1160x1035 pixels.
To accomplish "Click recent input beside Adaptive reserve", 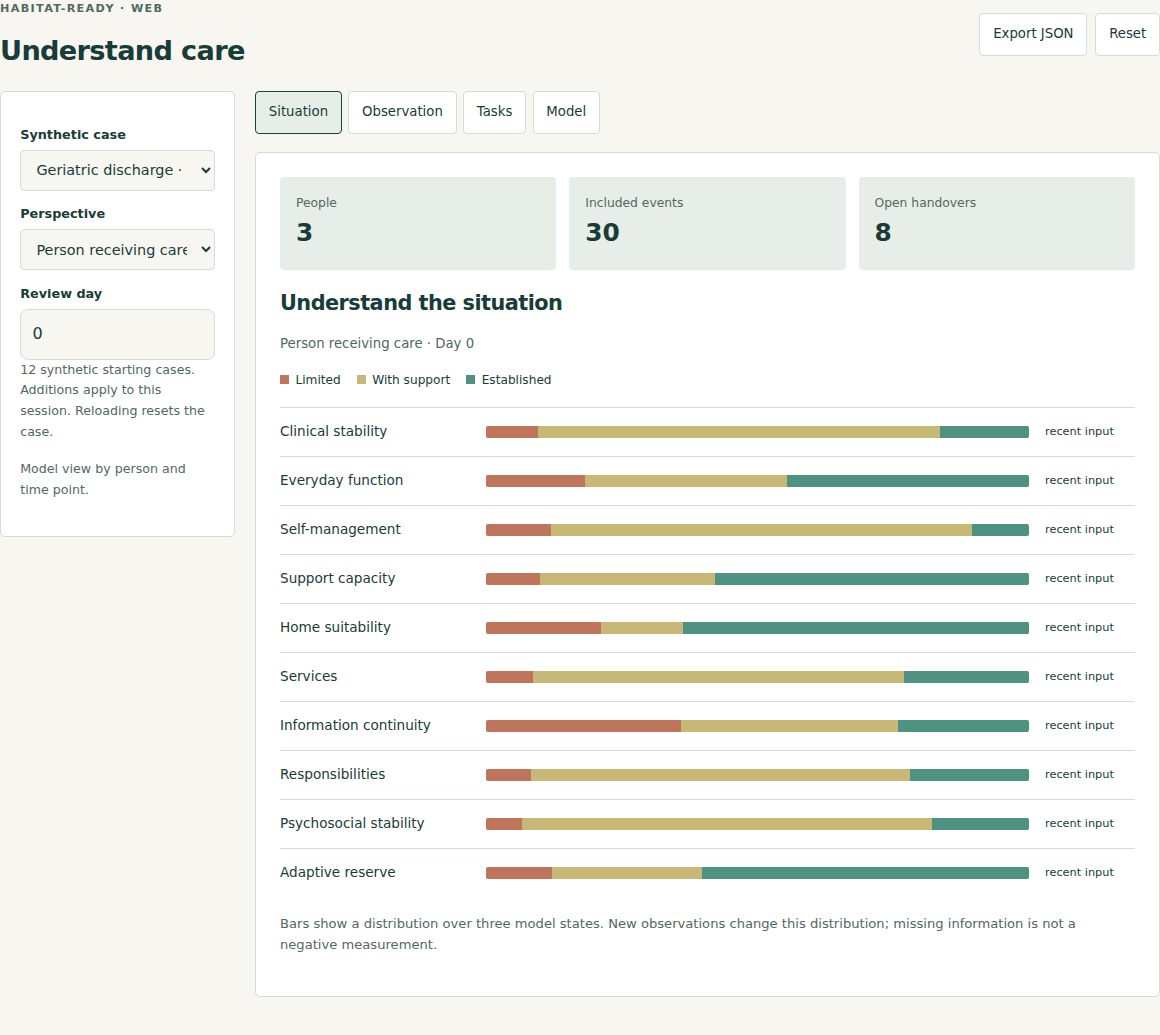I will pos(1079,872).
